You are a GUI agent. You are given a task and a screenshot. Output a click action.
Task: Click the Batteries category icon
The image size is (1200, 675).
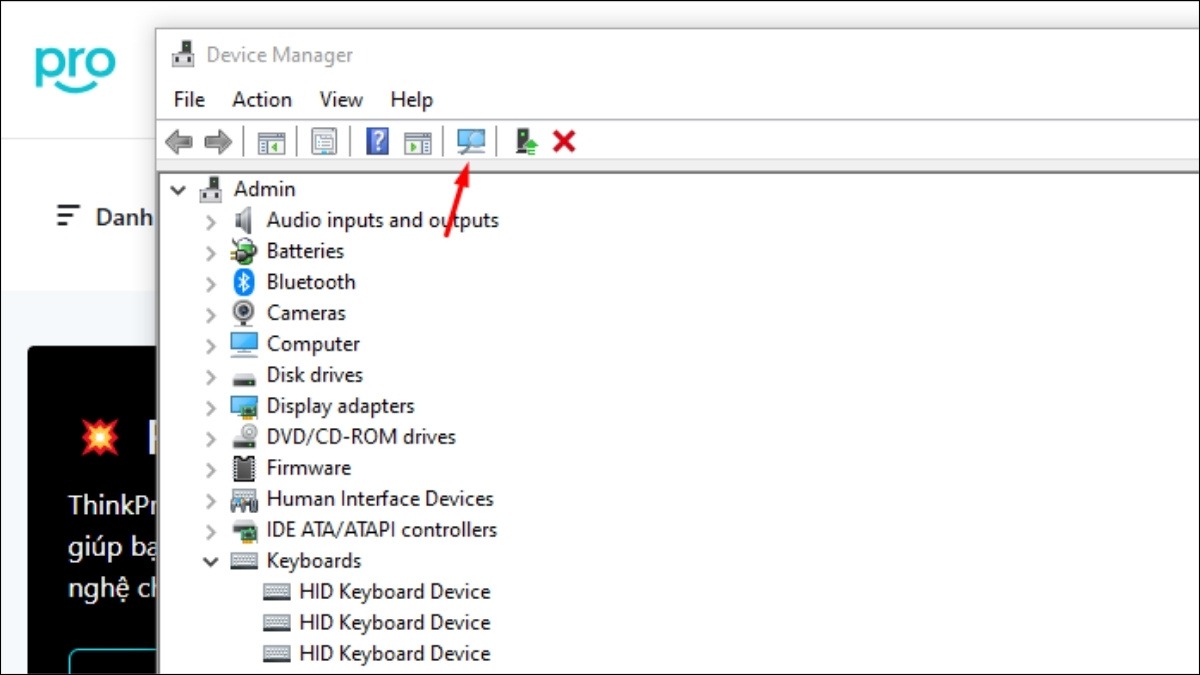coord(243,251)
